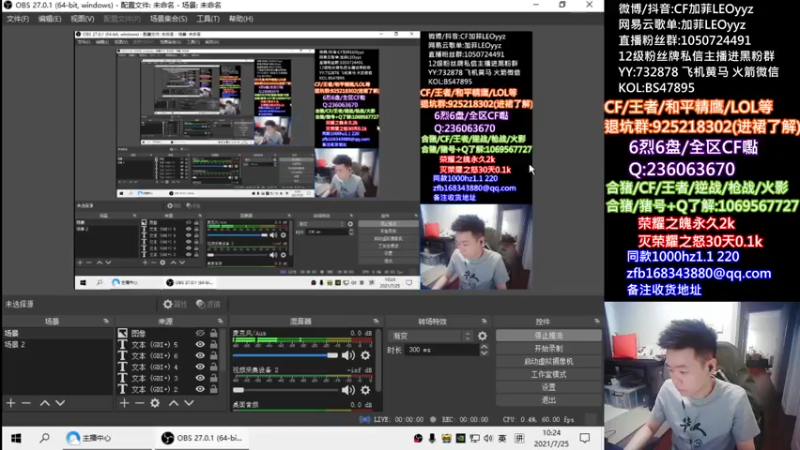The image size is (800, 450).
Task: Select 场景 2 in scene list
Action: tap(57, 344)
